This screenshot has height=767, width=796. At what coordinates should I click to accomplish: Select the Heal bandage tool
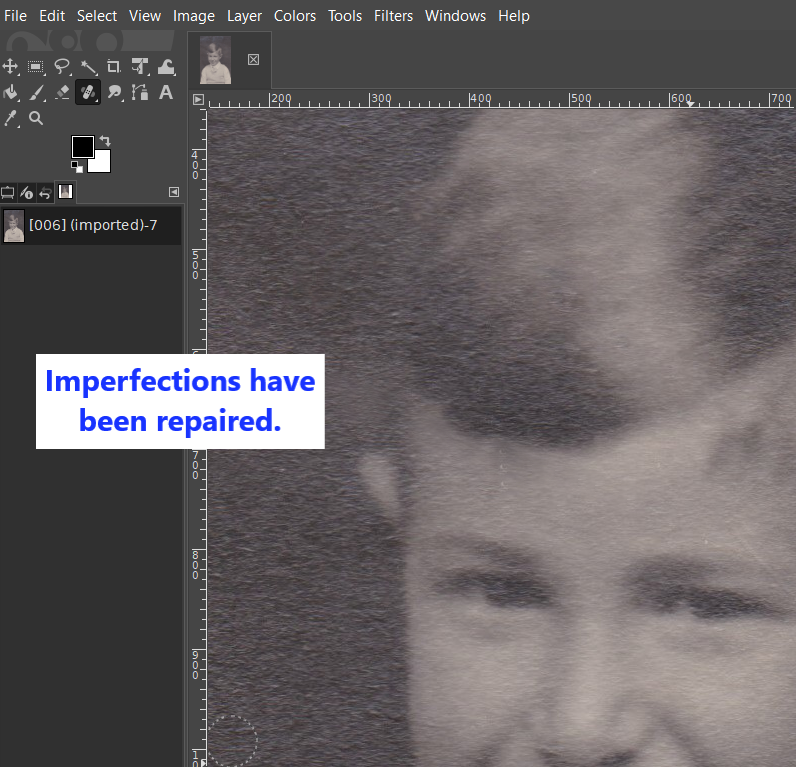coord(88,92)
